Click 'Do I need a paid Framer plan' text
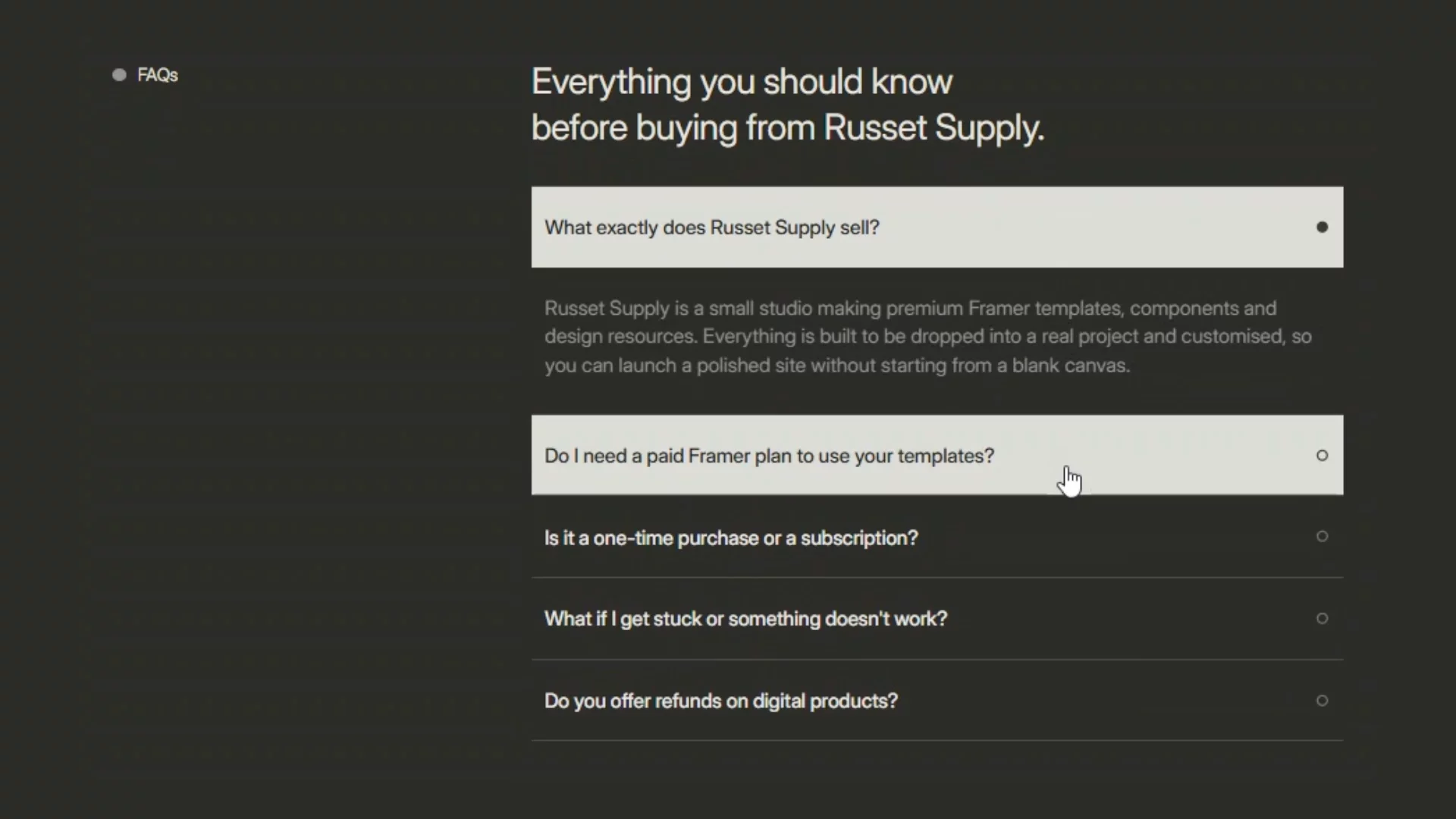Viewport: 1456px width, 819px height. [x=769, y=456]
